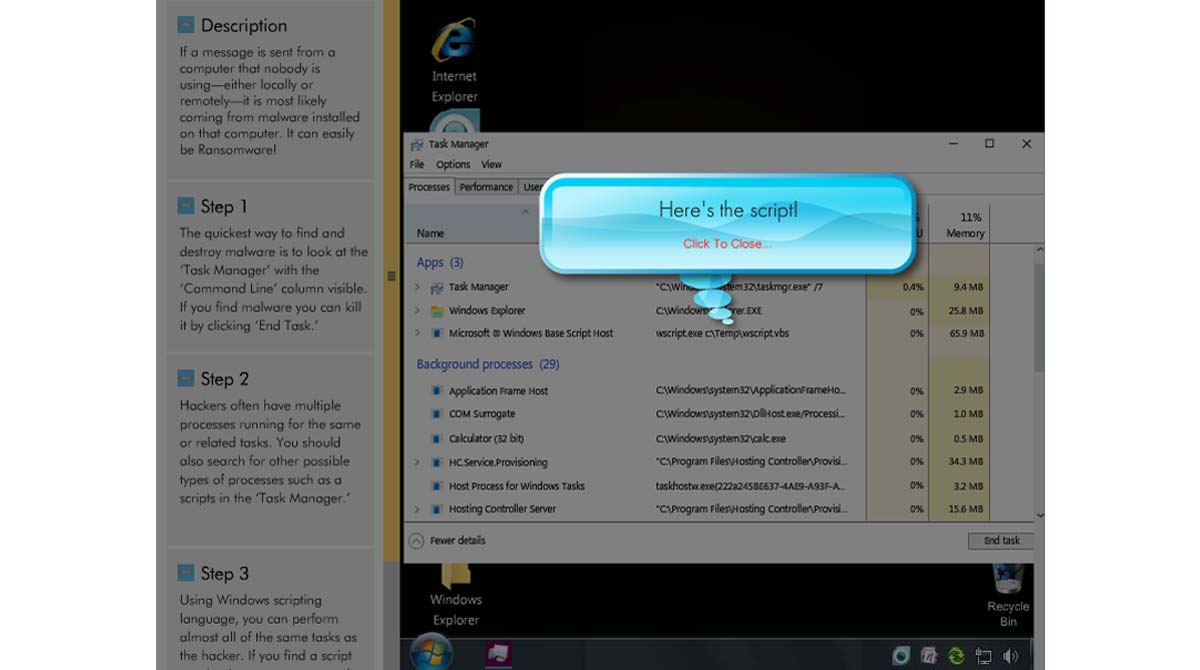Viewport: 1200px width, 670px height.
Task: Open the Recycle Bin desktop icon
Action: [1008, 595]
